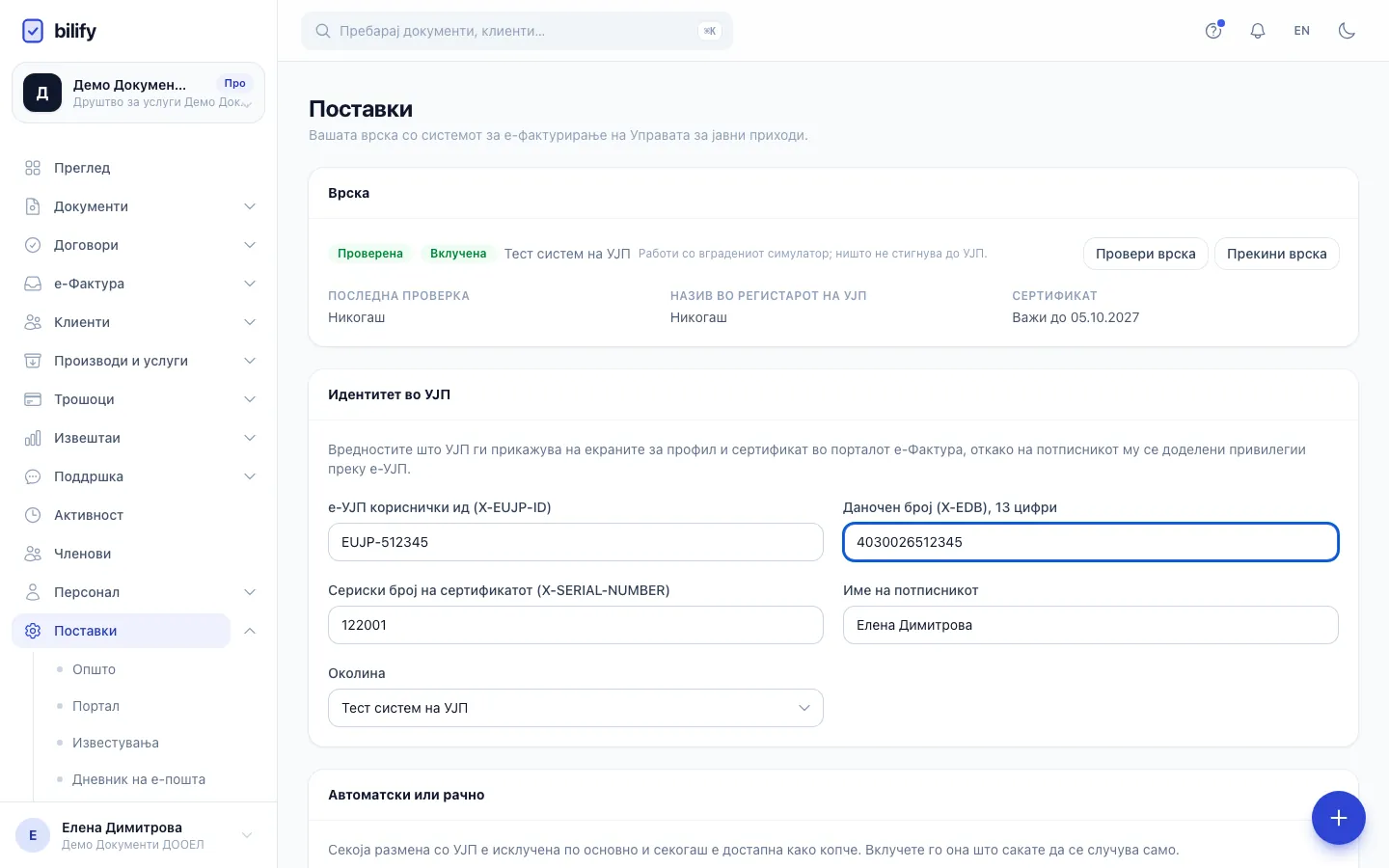The width and height of the screenshot is (1389, 868).
Task: Switch language to EN
Action: [1302, 31]
